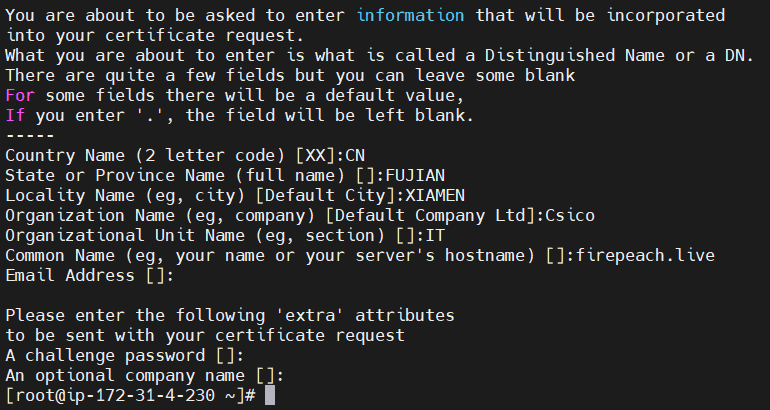Click the country code value CN
The height and width of the screenshot is (410, 770).
355,156
